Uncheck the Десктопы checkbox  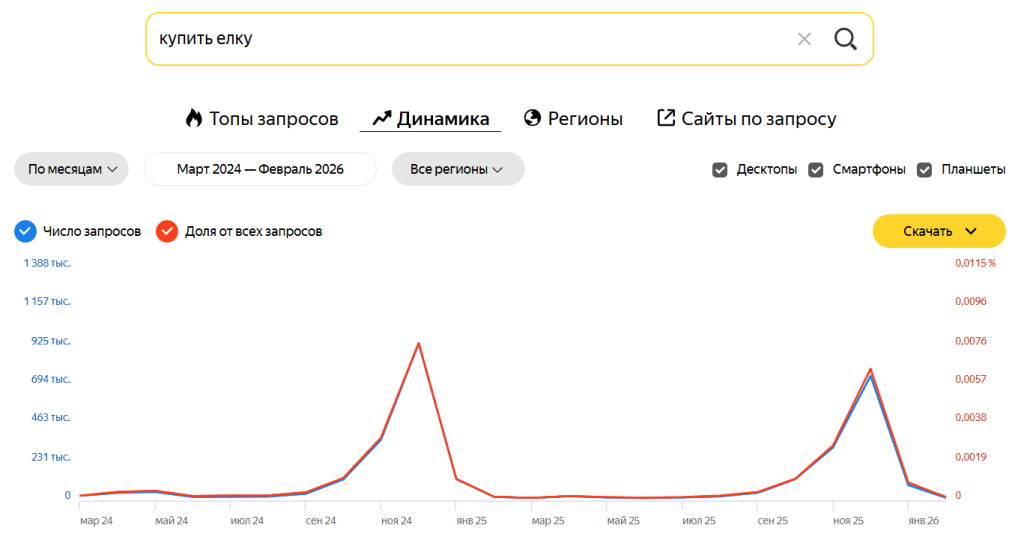coord(720,169)
